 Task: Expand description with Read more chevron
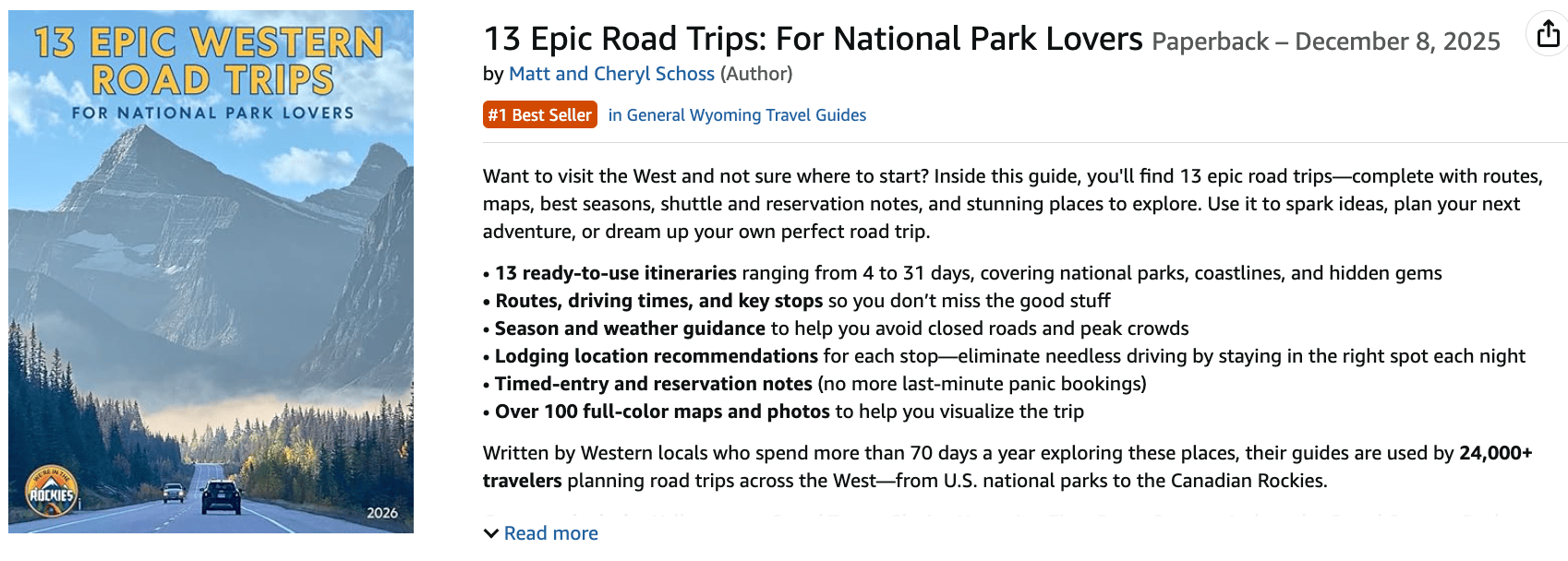[491, 533]
